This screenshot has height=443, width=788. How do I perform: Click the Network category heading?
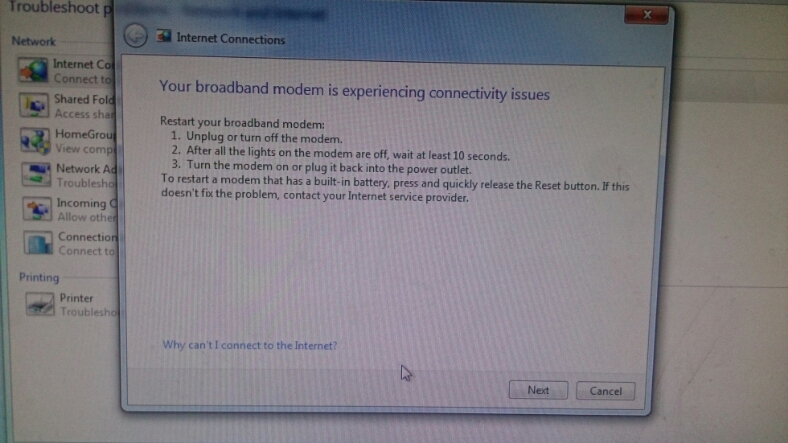point(34,41)
